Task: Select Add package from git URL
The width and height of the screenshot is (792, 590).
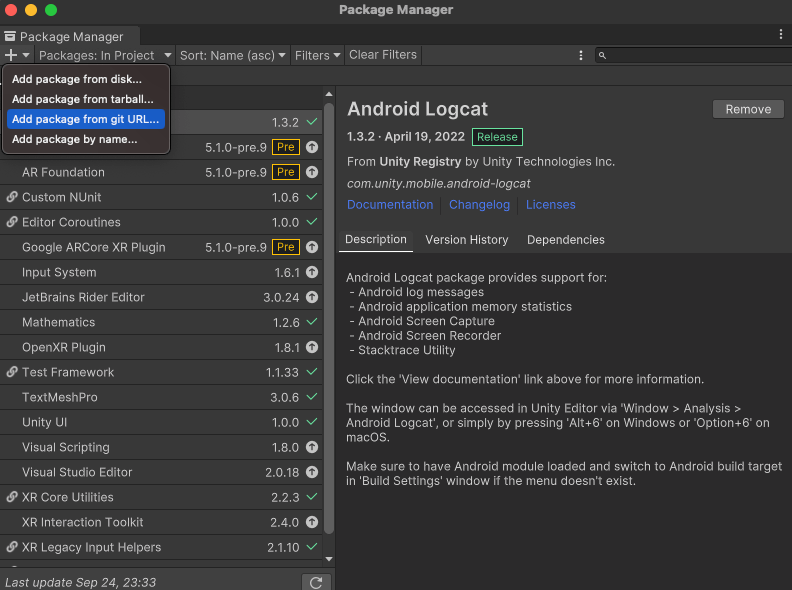Action: coord(85,119)
